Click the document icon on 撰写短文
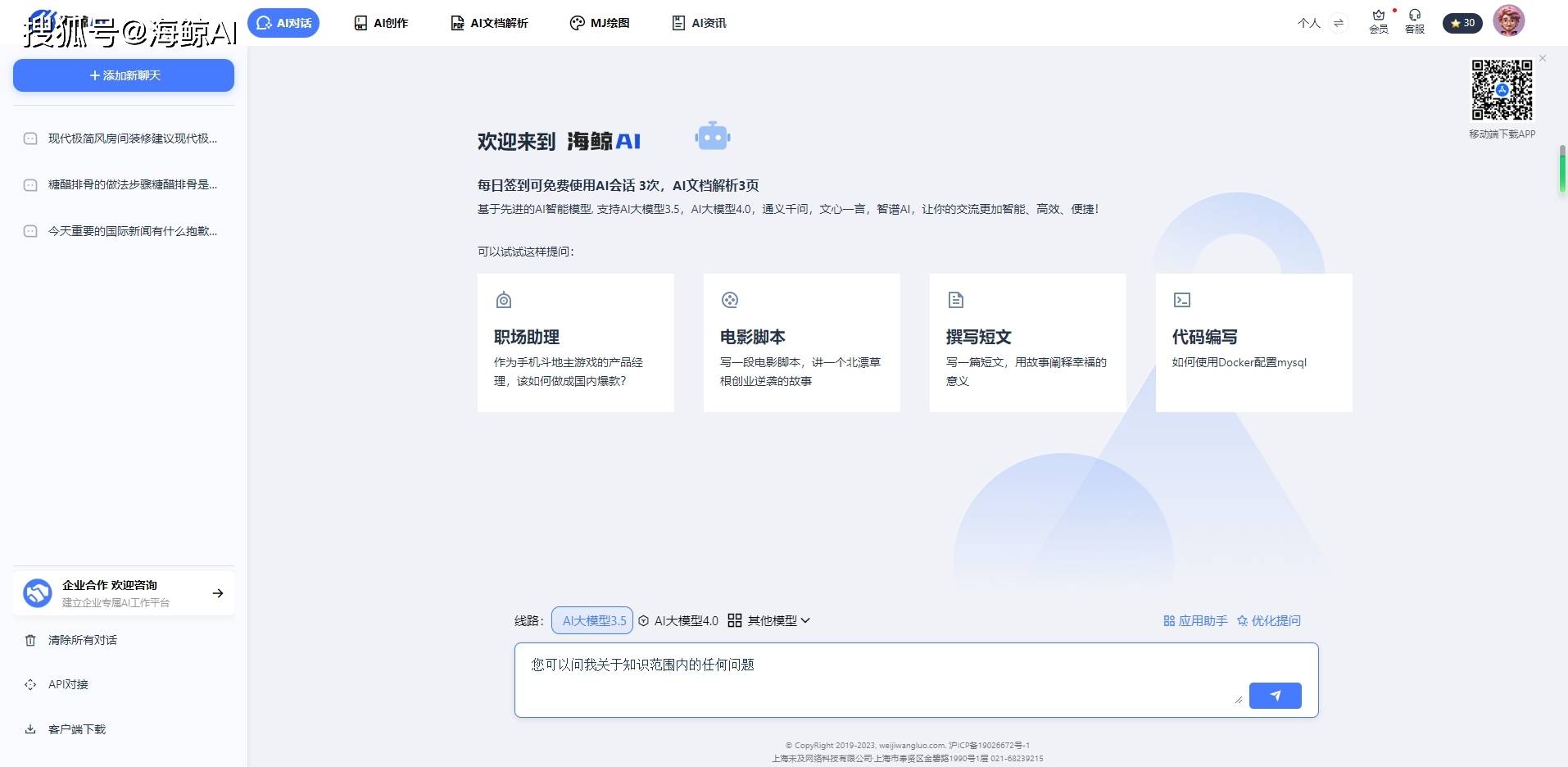This screenshot has height=767, width=1568. coord(956,300)
